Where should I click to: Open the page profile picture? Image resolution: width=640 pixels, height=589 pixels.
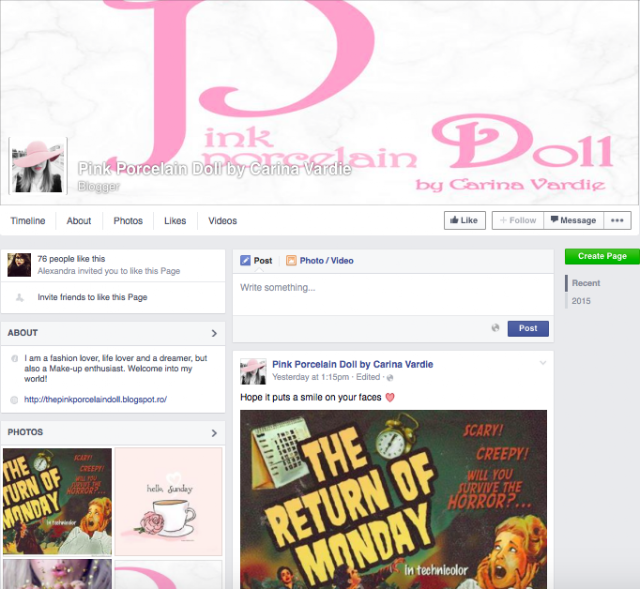(38, 166)
